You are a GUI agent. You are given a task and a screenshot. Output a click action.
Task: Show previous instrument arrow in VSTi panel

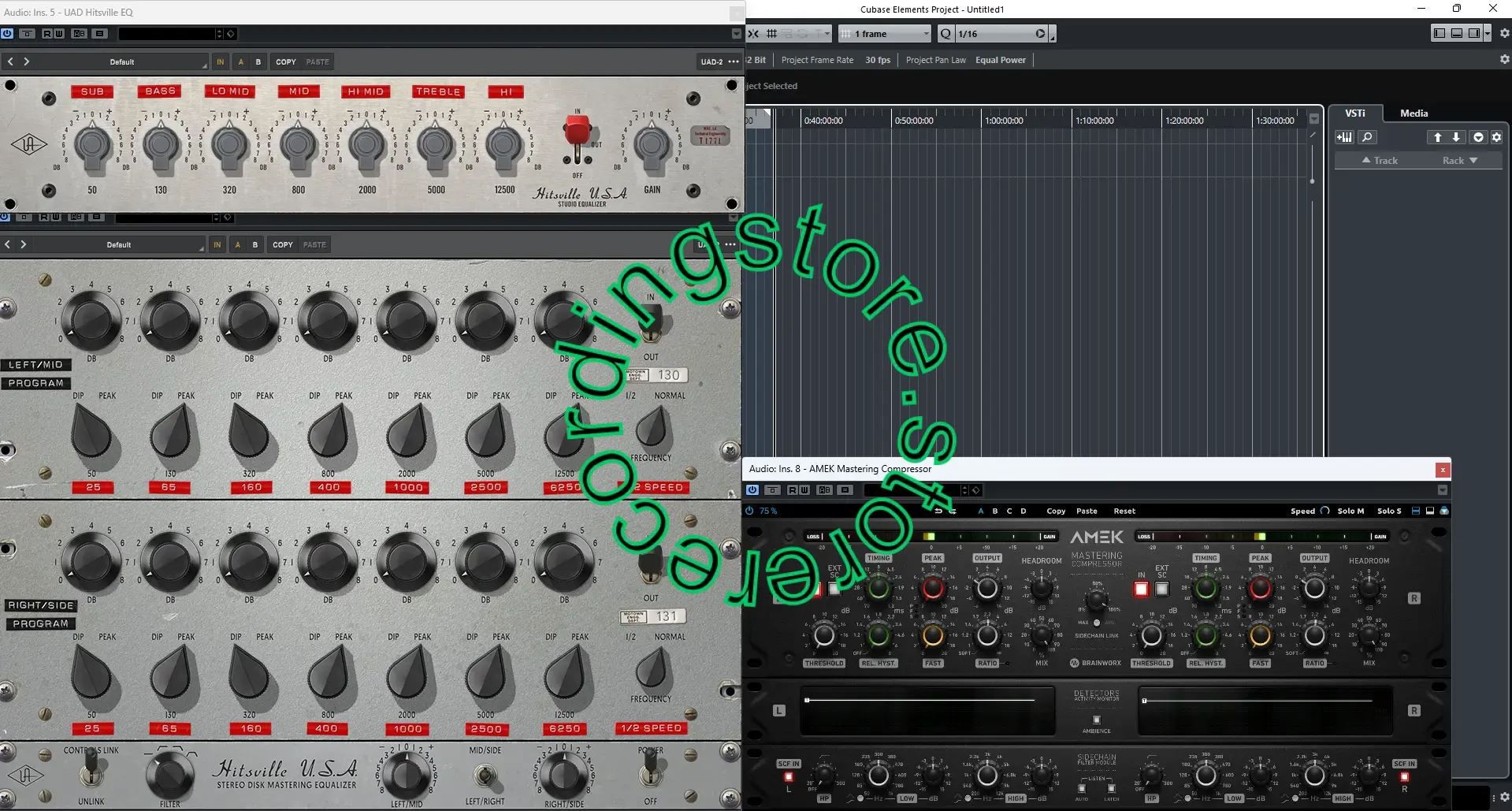(x=1437, y=137)
